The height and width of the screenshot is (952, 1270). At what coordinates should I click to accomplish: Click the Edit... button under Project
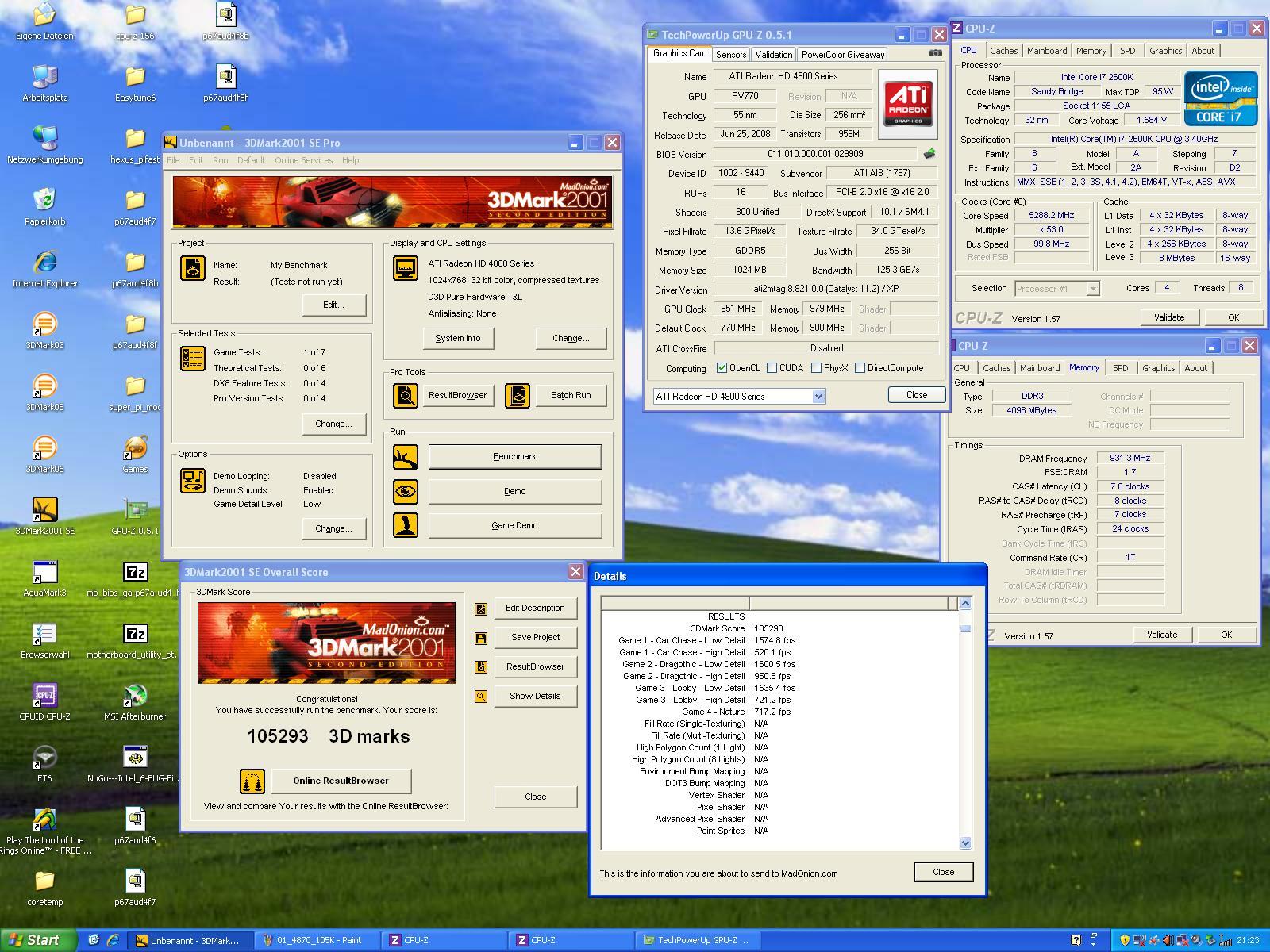(x=333, y=305)
